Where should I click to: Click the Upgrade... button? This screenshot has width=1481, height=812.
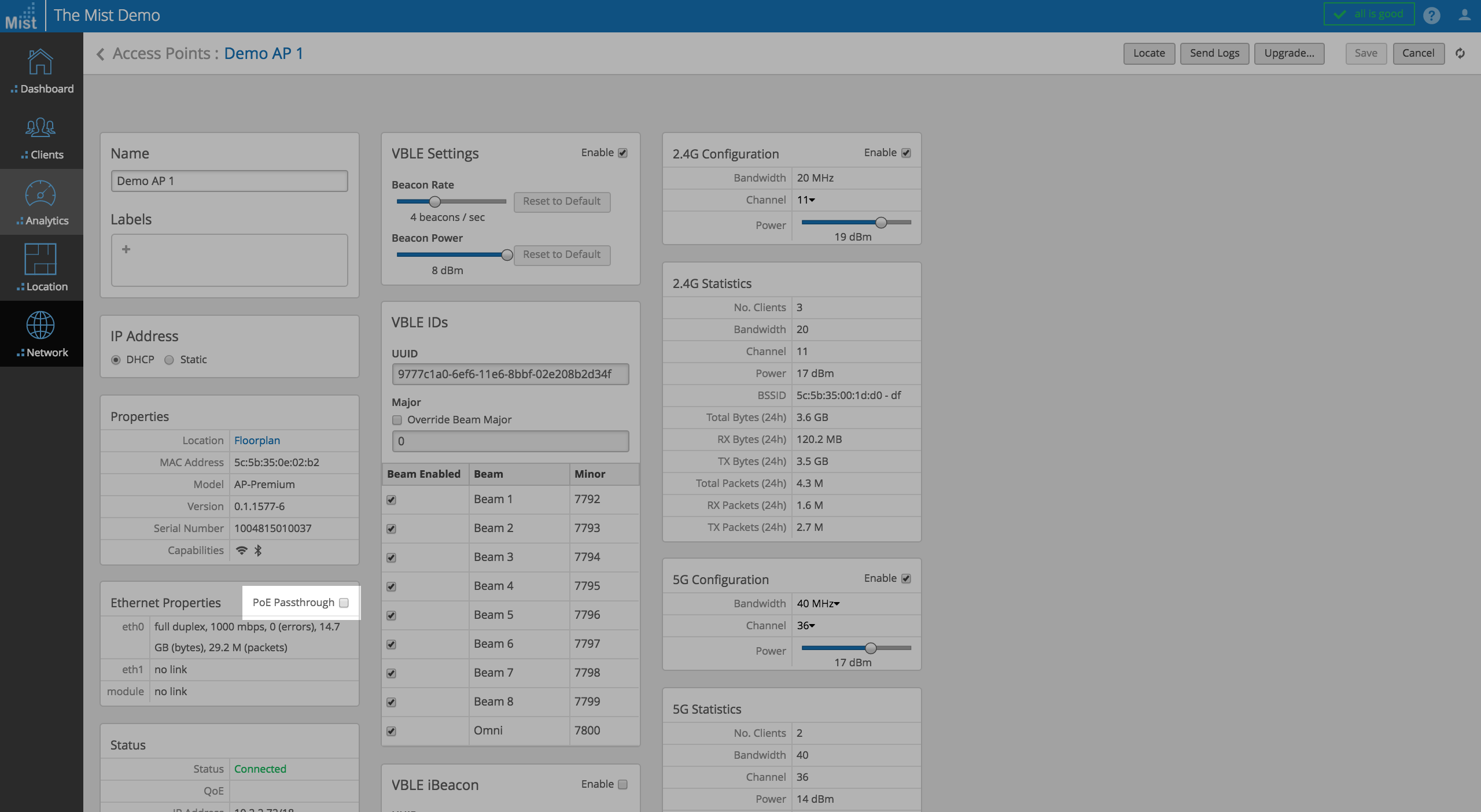[x=1289, y=53]
